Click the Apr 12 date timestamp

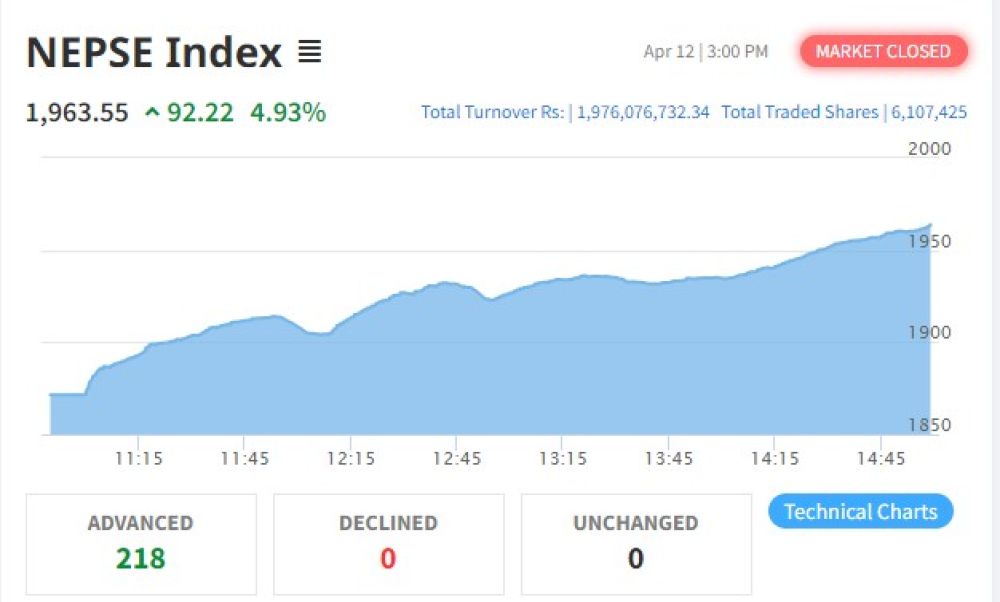(669, 52)
